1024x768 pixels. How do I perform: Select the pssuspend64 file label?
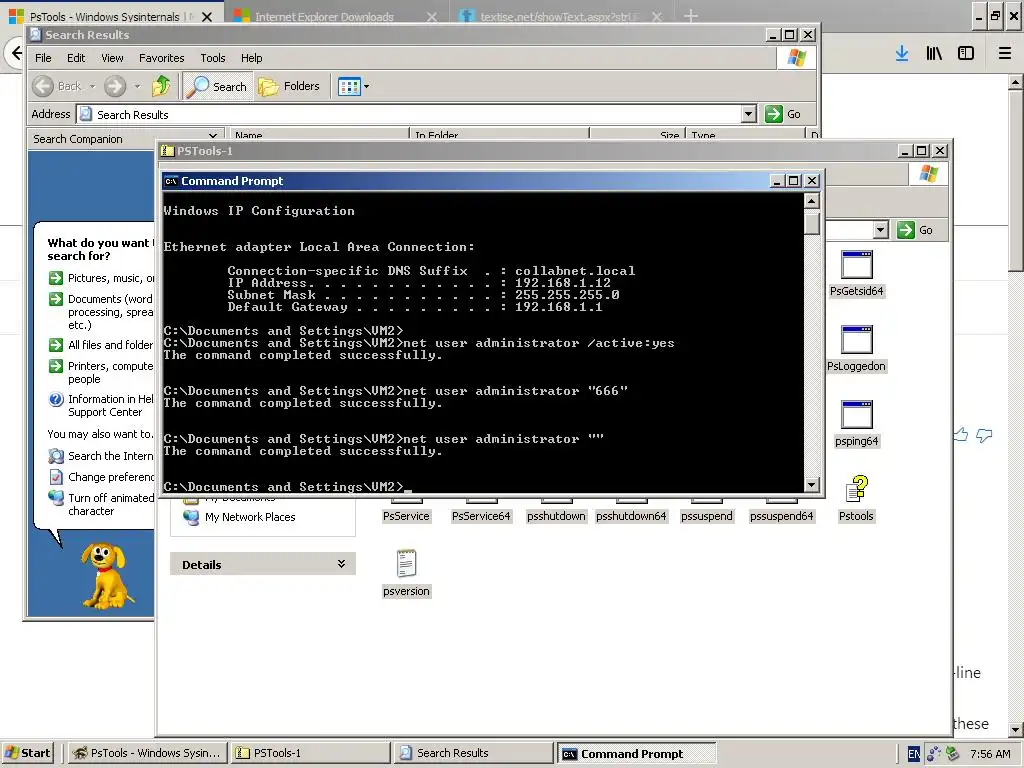[782, 516]
